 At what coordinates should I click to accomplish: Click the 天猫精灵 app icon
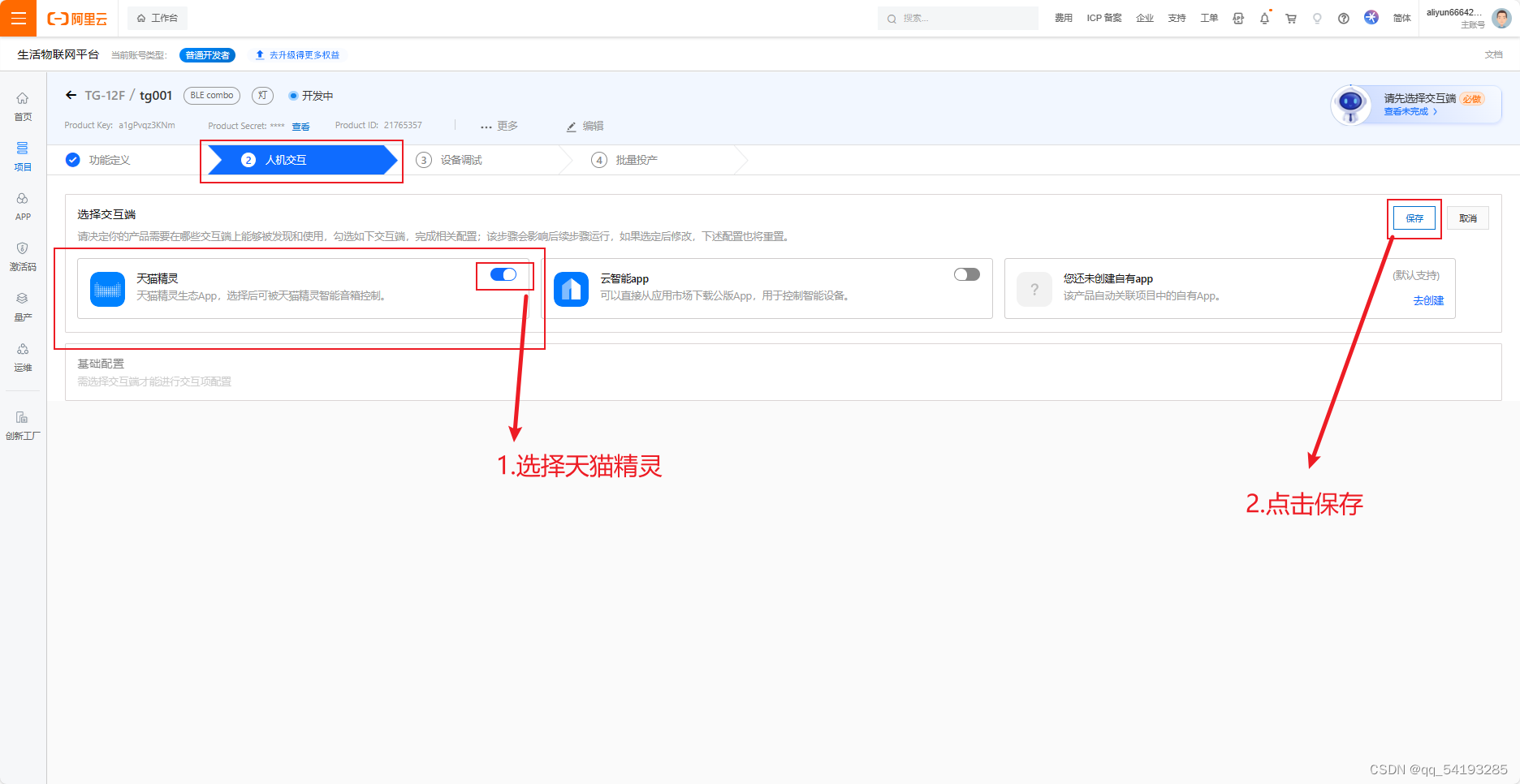(x=107, y=289)
